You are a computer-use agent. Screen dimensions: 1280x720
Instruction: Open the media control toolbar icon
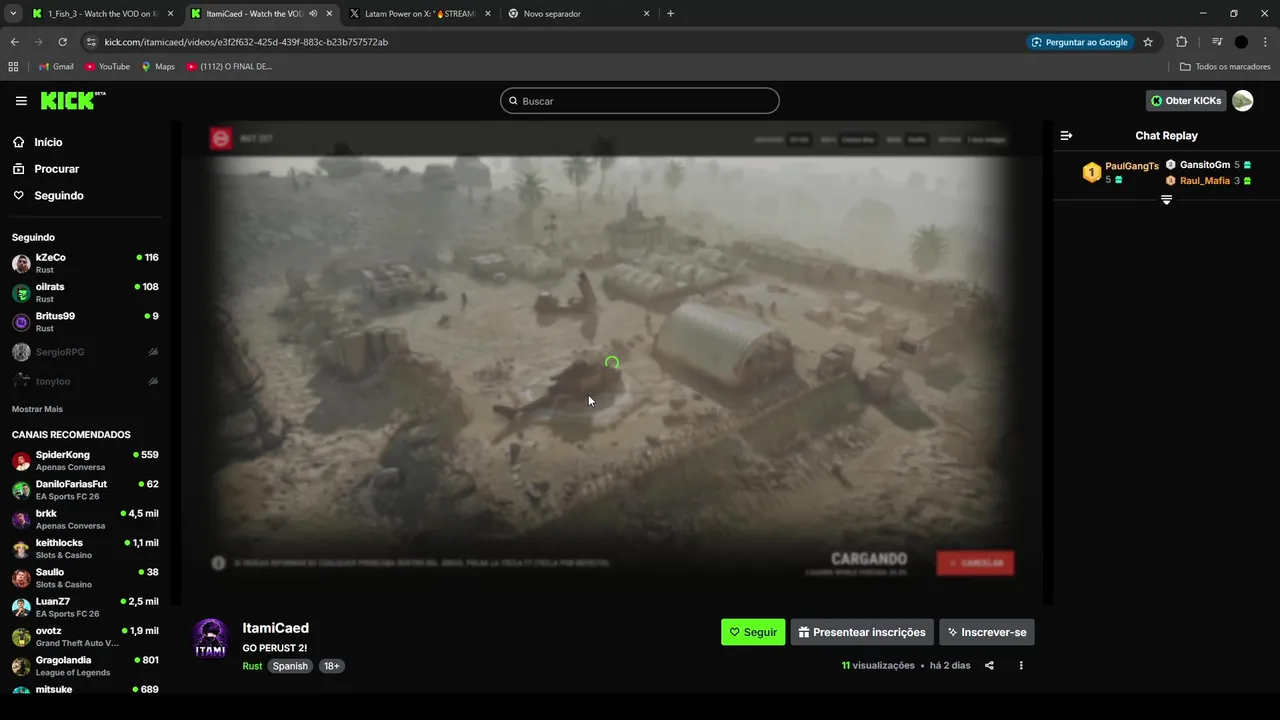1217,42
